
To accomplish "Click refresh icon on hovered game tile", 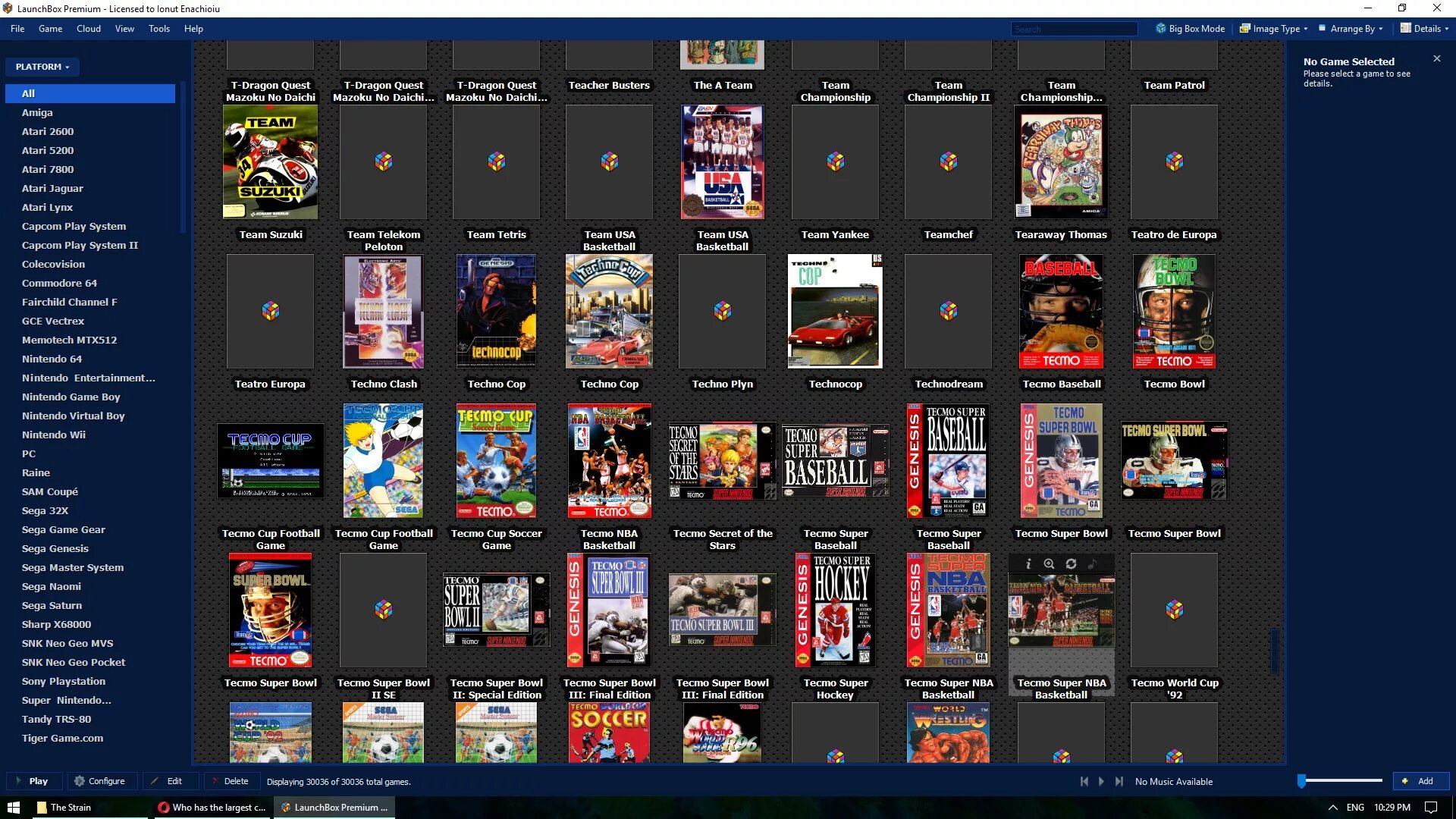I will pos(1071,563).
